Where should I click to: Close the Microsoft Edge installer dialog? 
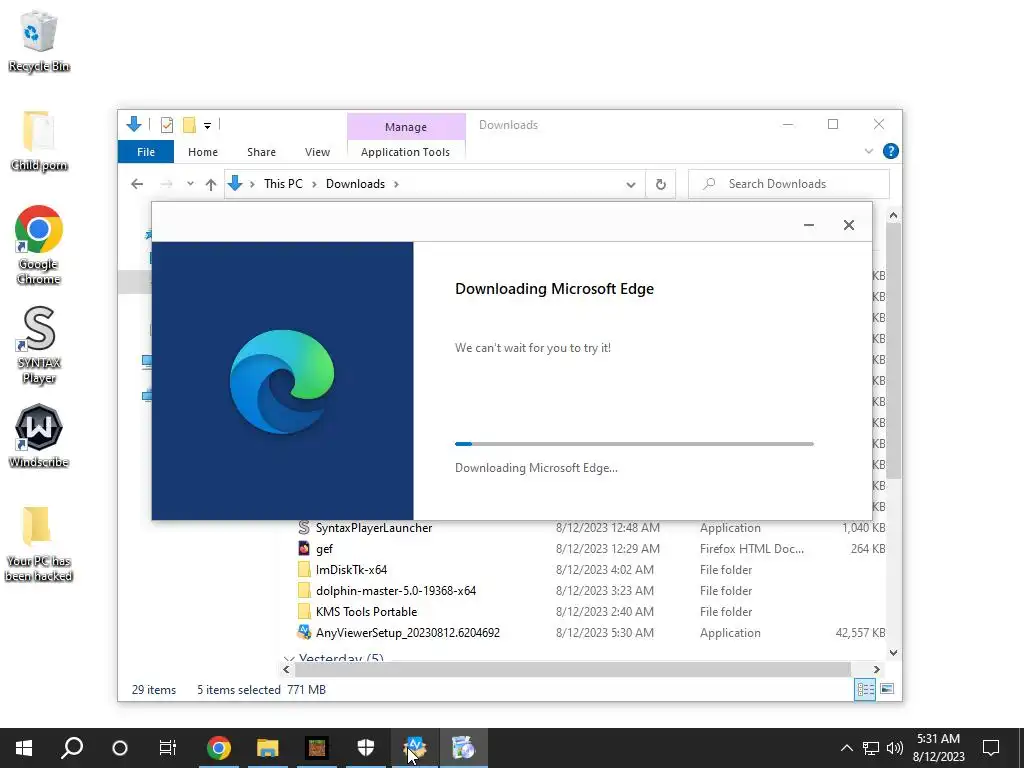point(848,225)
